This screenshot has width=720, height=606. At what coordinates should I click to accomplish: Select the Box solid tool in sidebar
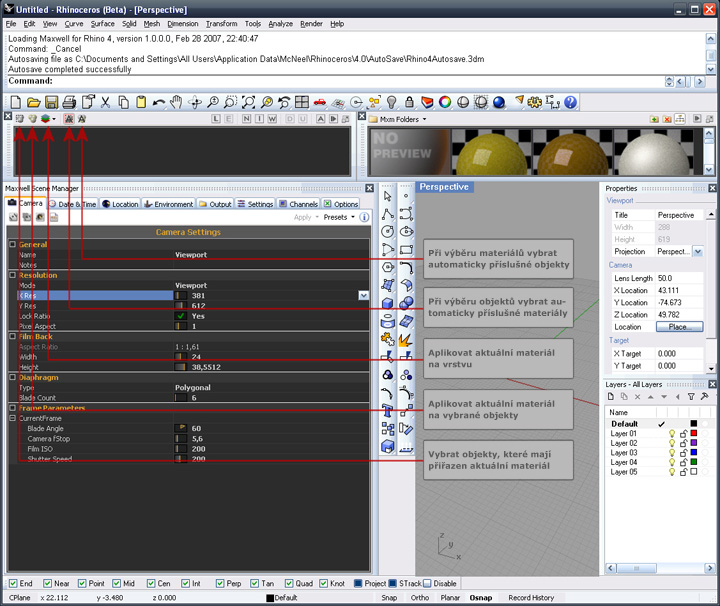(388, 303)
